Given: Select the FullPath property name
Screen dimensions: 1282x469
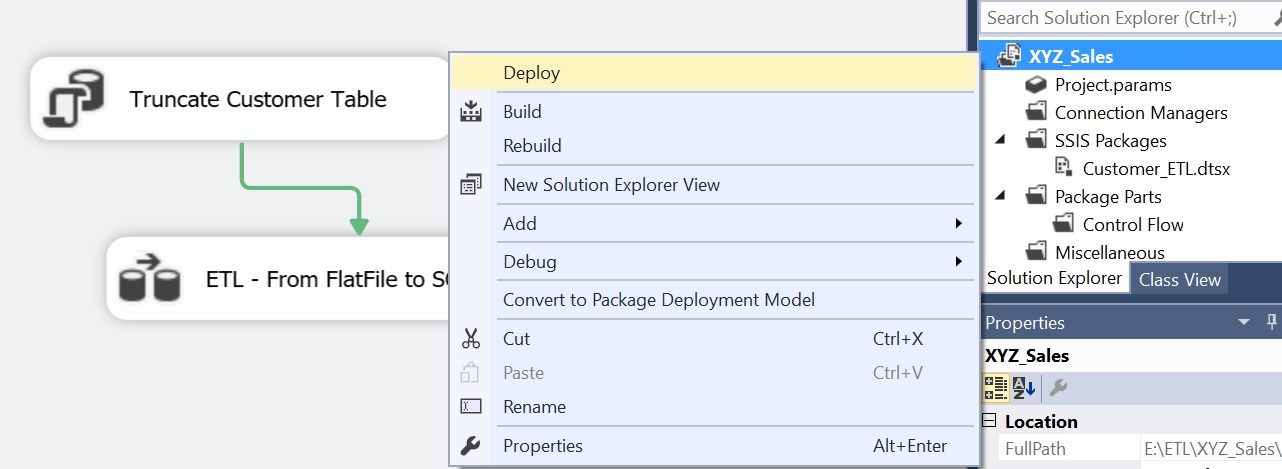Looking at the screenshot, I should pyautogui.click(x=1035, y=449).
